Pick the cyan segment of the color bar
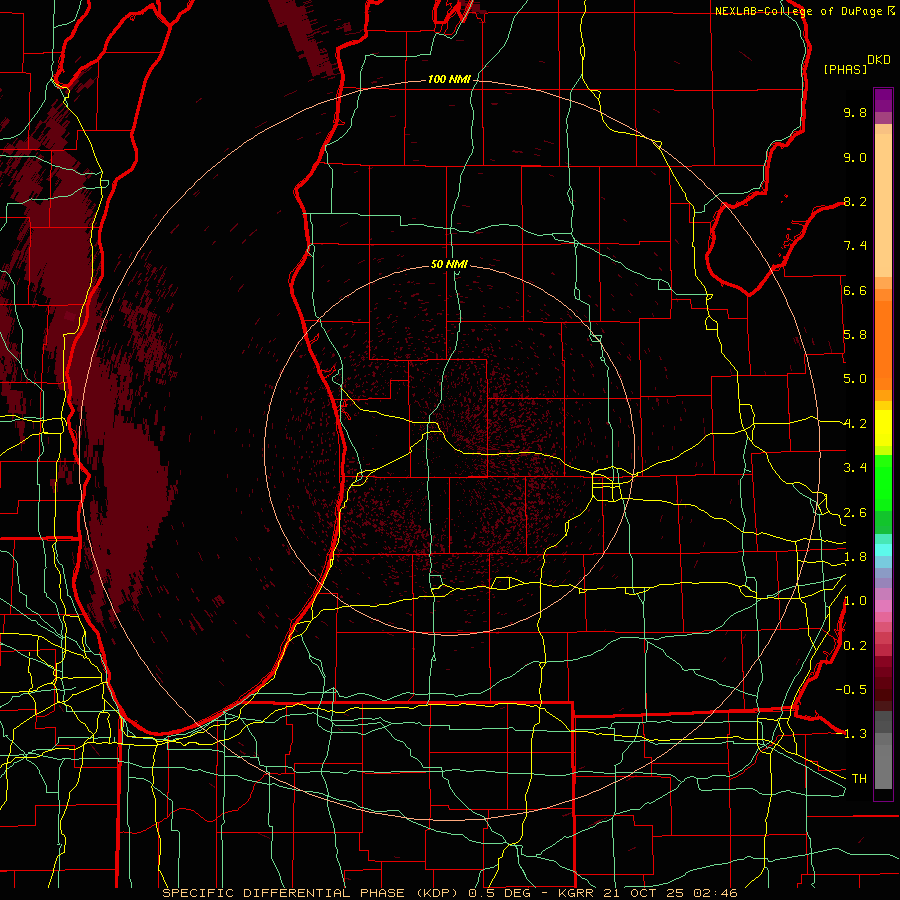 883,550
